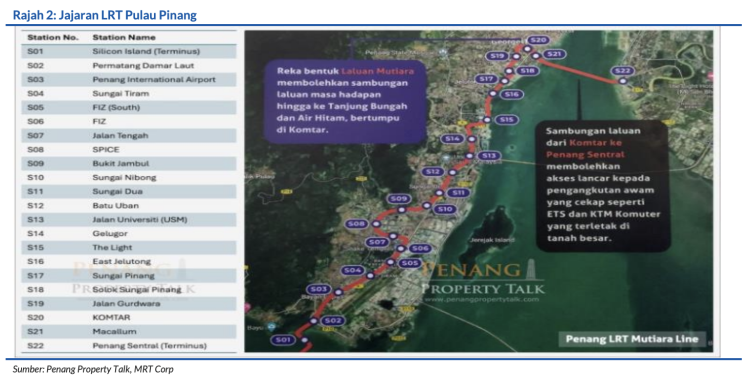Click the S08 station label on the map
The width and height of the screenshot is (750, 375).
point(357,224)
